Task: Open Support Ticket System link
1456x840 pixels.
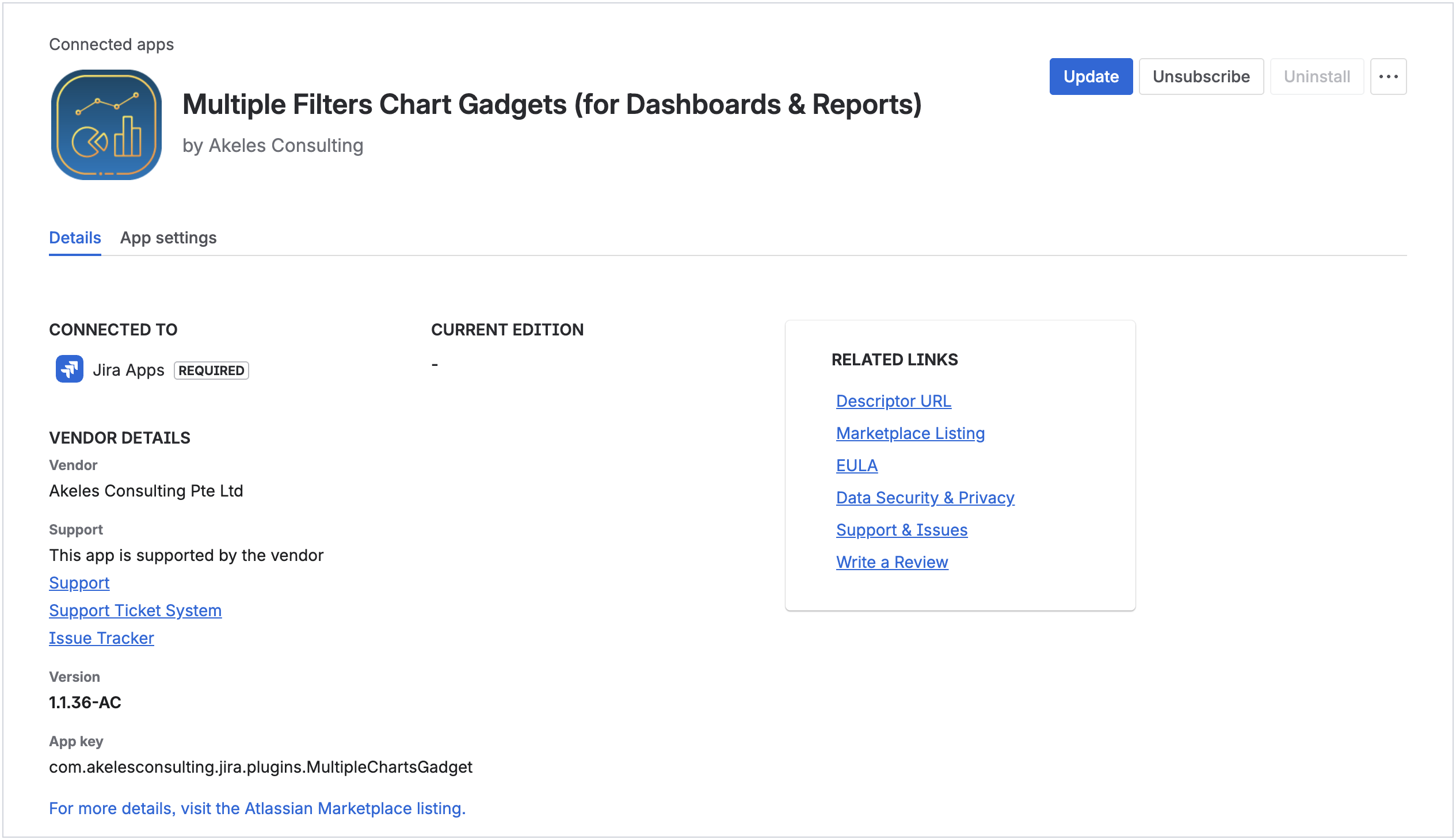Action: pyautogui.click(x=135, y=611)
